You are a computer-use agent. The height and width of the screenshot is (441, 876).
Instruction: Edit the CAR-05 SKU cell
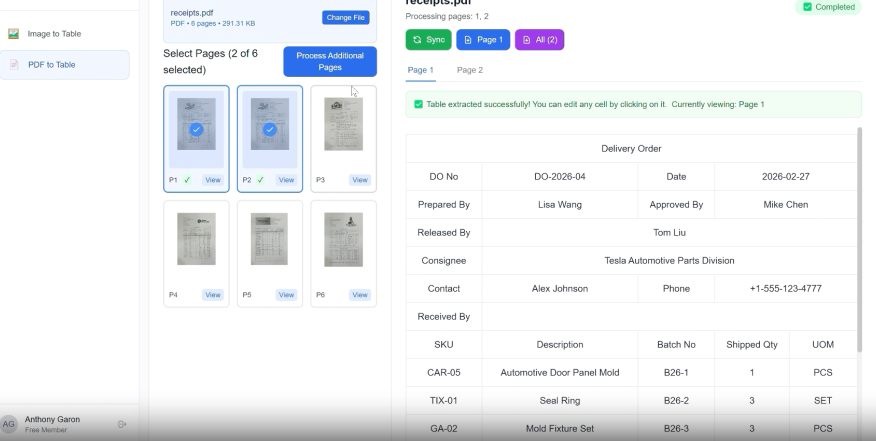coord(444,372)
